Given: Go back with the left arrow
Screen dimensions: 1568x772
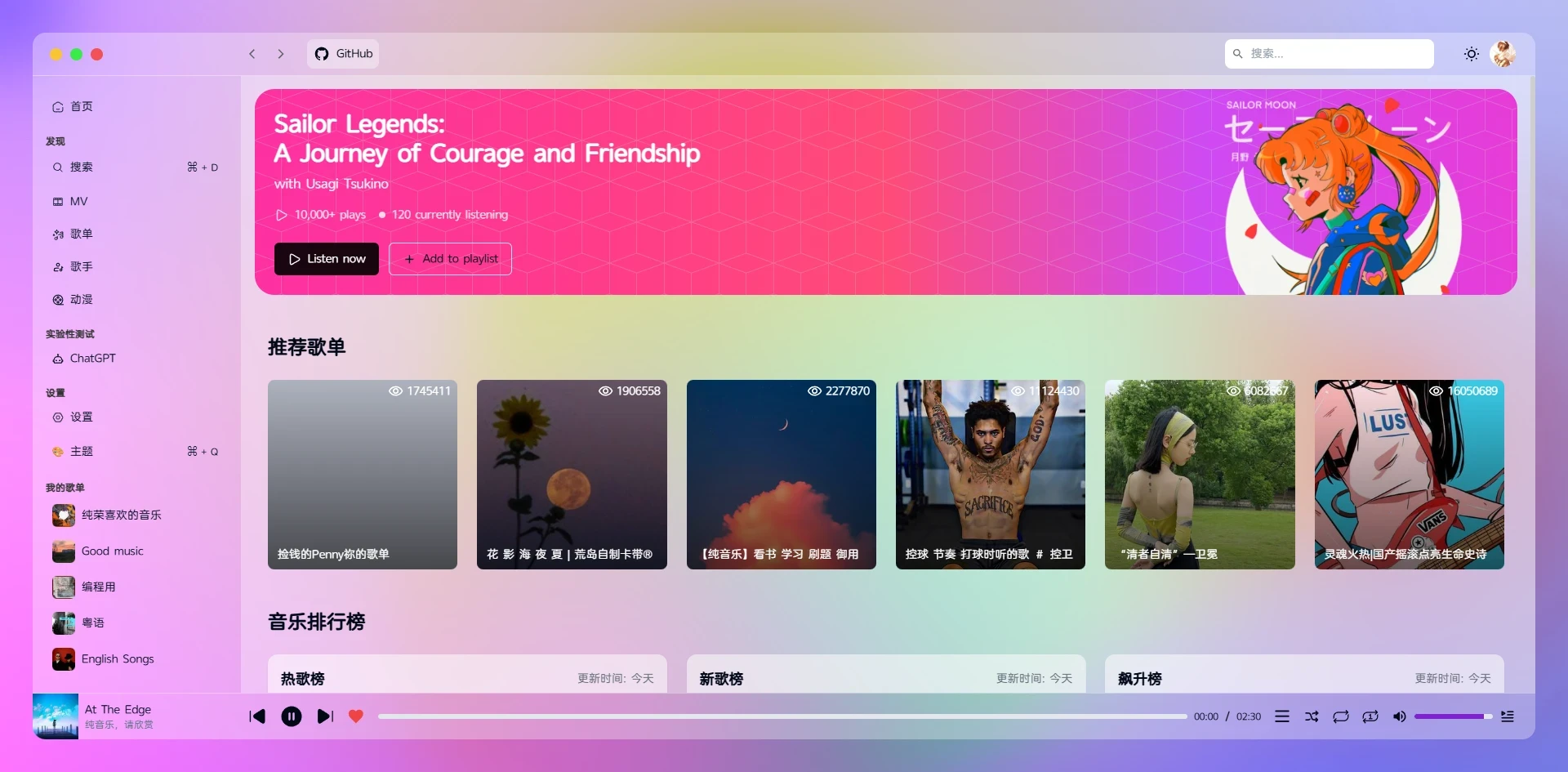Looking at the screenshot, I should pyautogui.click(x=252, y=54).
